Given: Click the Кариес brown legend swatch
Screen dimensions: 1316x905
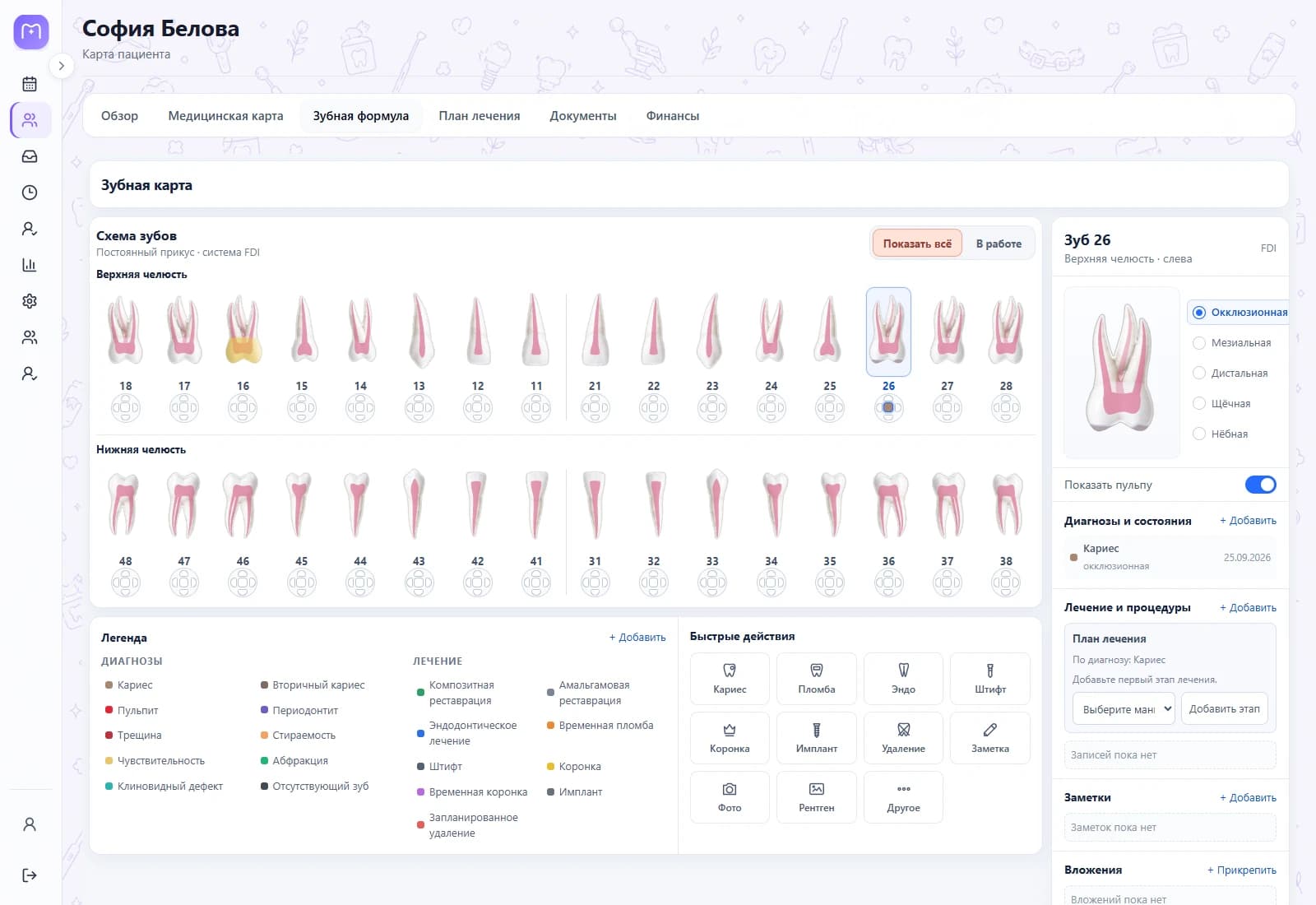Looking at the screenshot, I should pyautogui.click(x=109, y=685).
